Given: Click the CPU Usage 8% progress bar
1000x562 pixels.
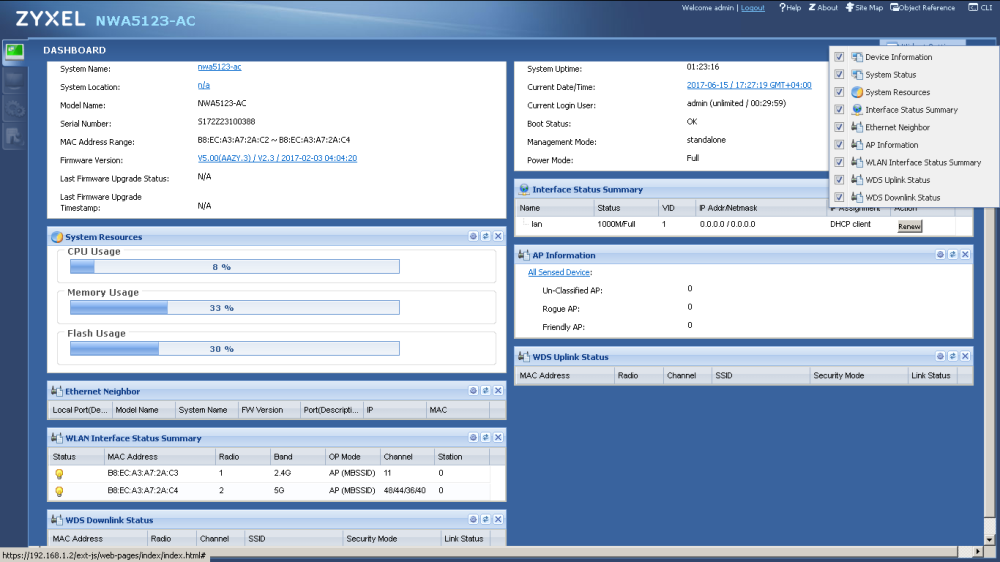Looking at the screenshot, I should [x=235, y=267].
